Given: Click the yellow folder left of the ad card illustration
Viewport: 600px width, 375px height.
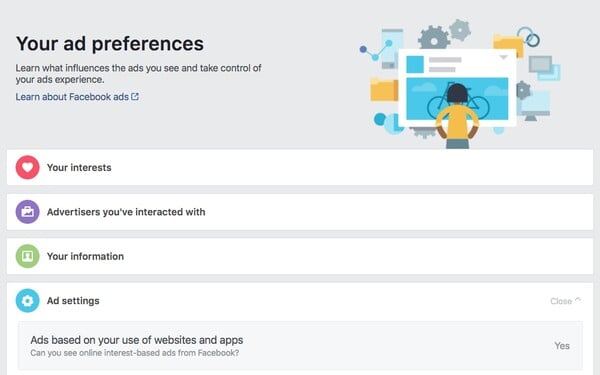Looking at the screenshot, I should point(384,89).
